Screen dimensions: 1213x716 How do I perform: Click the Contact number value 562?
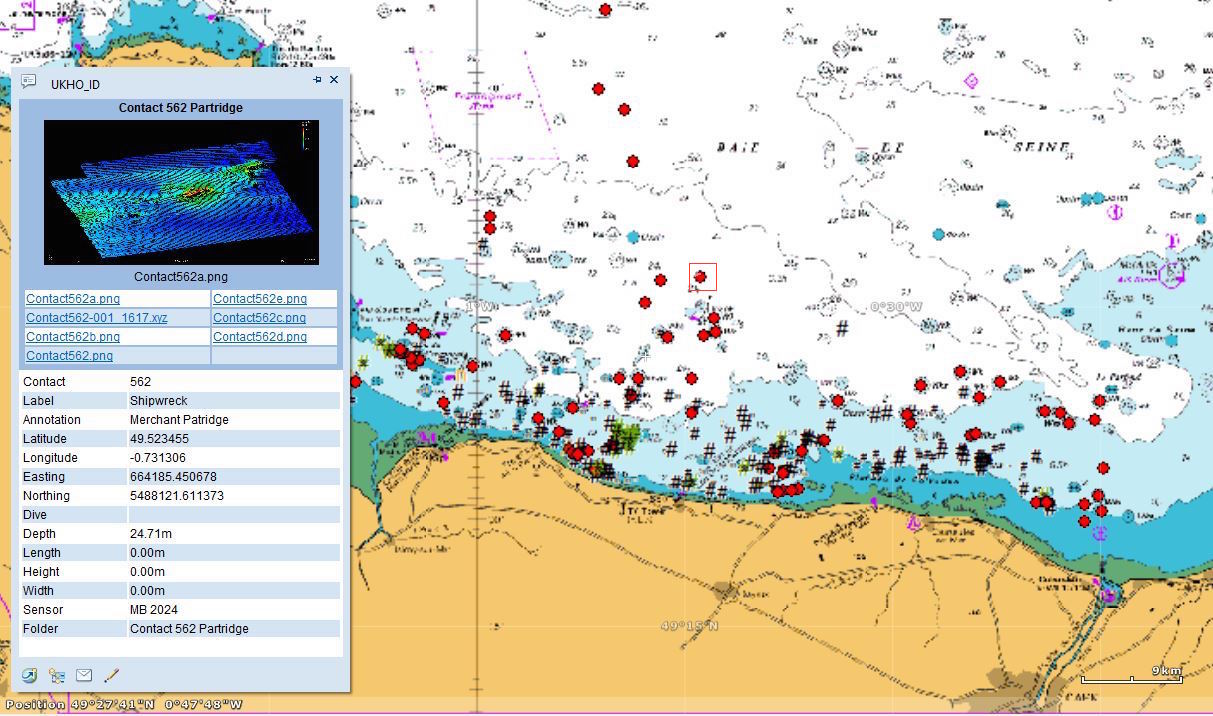pos(140,382)
